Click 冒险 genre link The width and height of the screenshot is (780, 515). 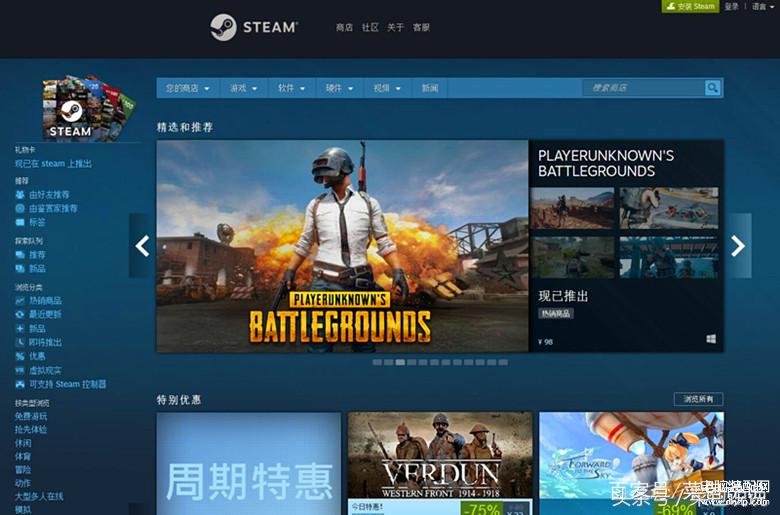[23, 470]
